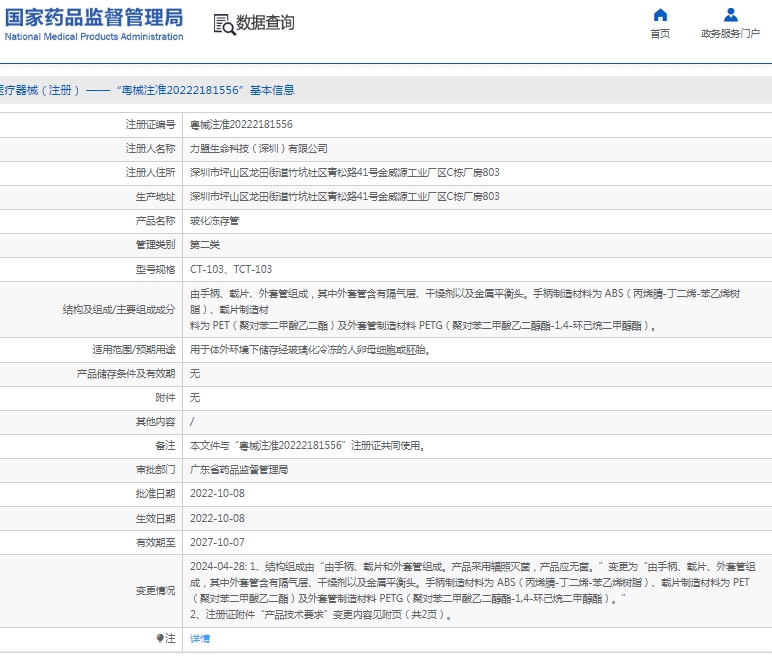The image size is (772, 659).
Task: Select the 附件 label
Action: (x=165, y=397)
